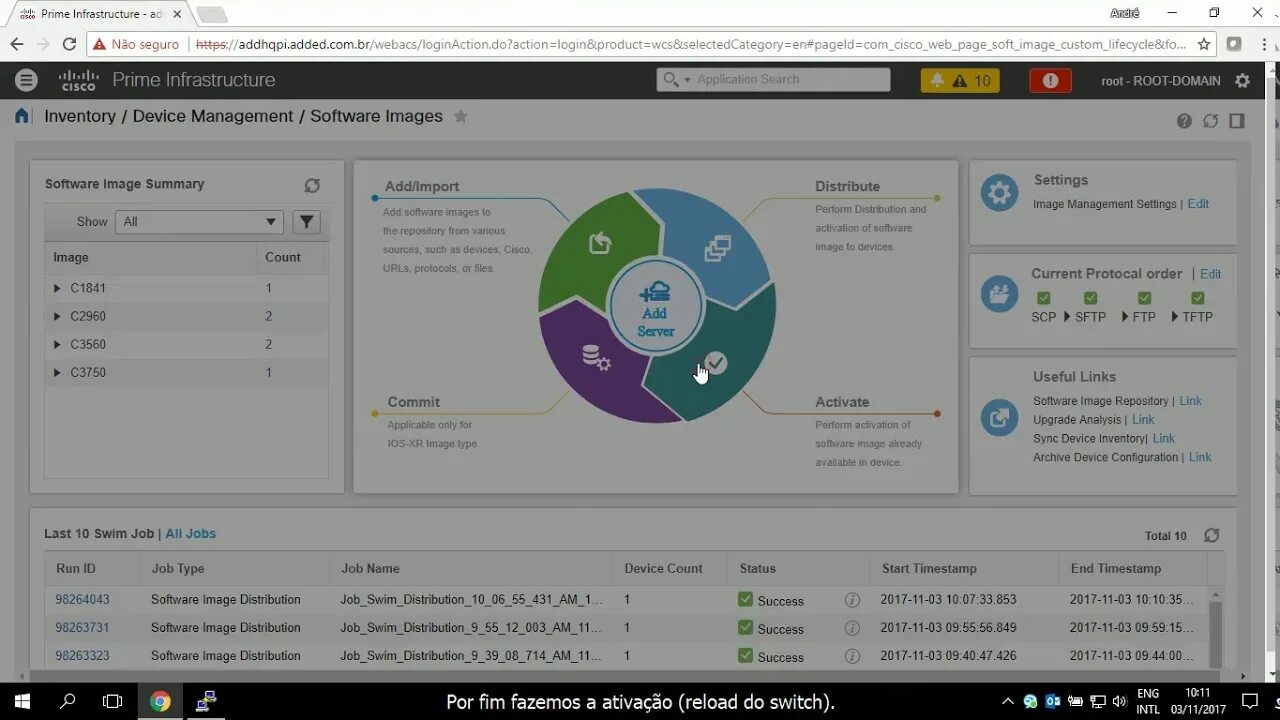The width and height of the screenshot is (1280, 720).
Task: Open Sync Device Inventory link
Action: click(x=1164, y=439)
